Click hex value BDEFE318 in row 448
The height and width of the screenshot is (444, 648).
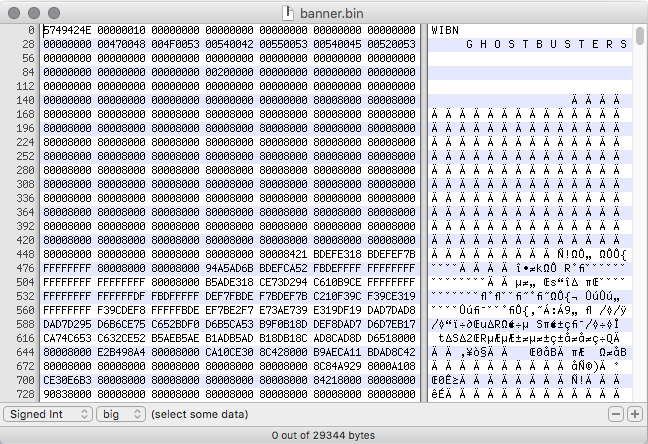(x=337, y=254)
